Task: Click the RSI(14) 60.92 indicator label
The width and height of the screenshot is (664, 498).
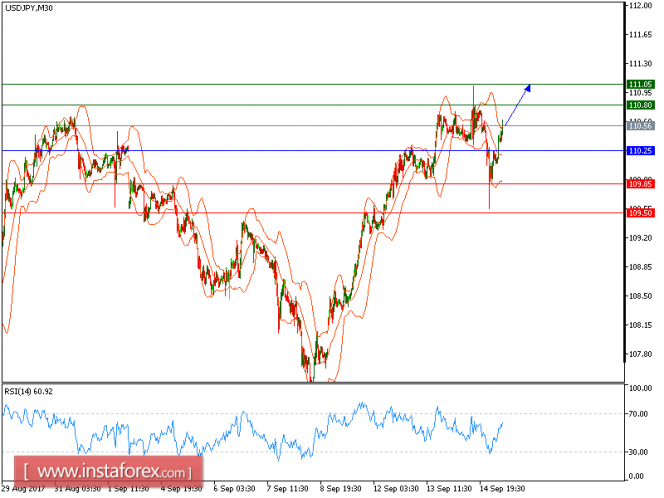Action: tap(28, 392)
